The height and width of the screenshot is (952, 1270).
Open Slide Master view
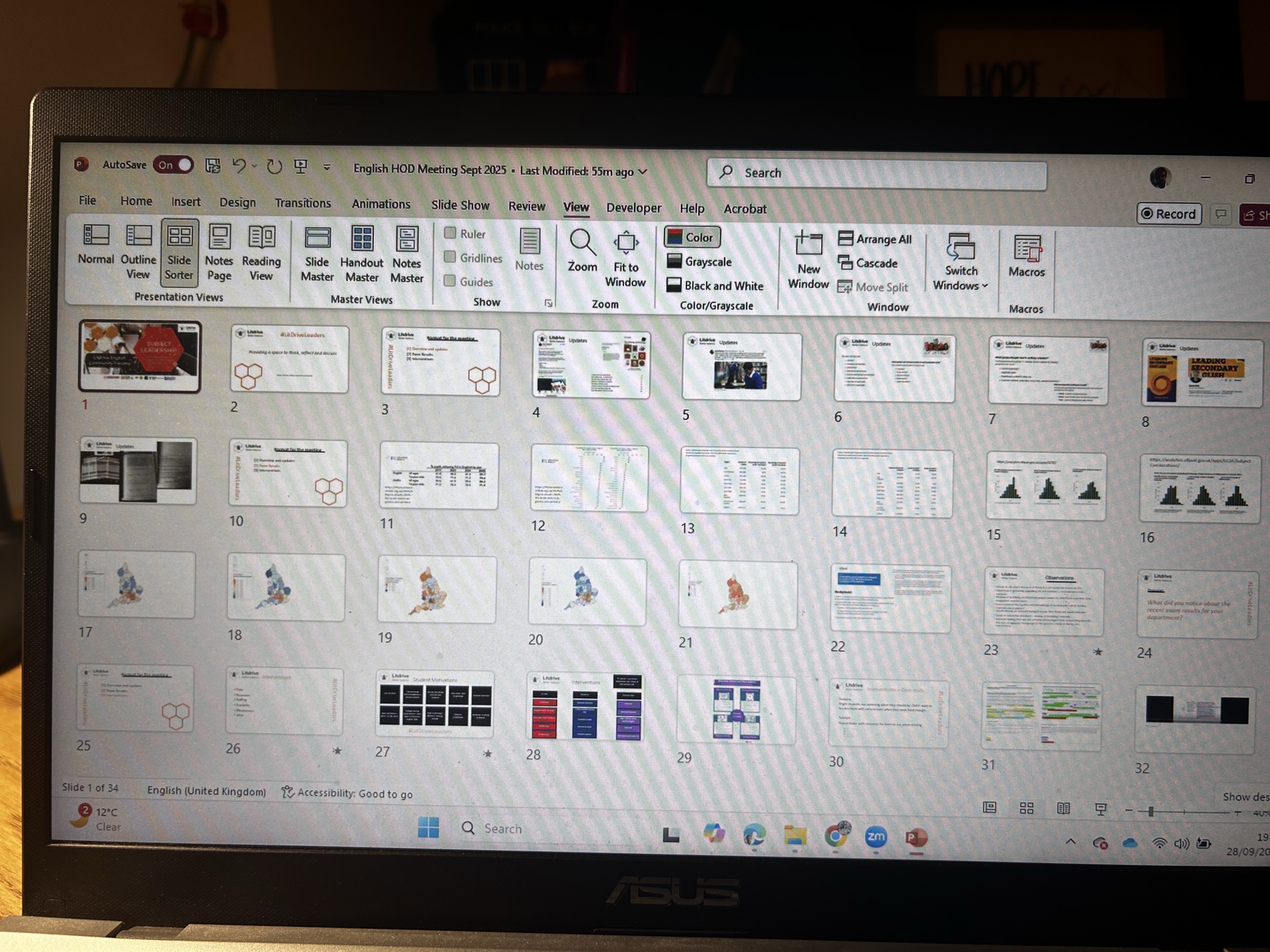click(317, 254)
